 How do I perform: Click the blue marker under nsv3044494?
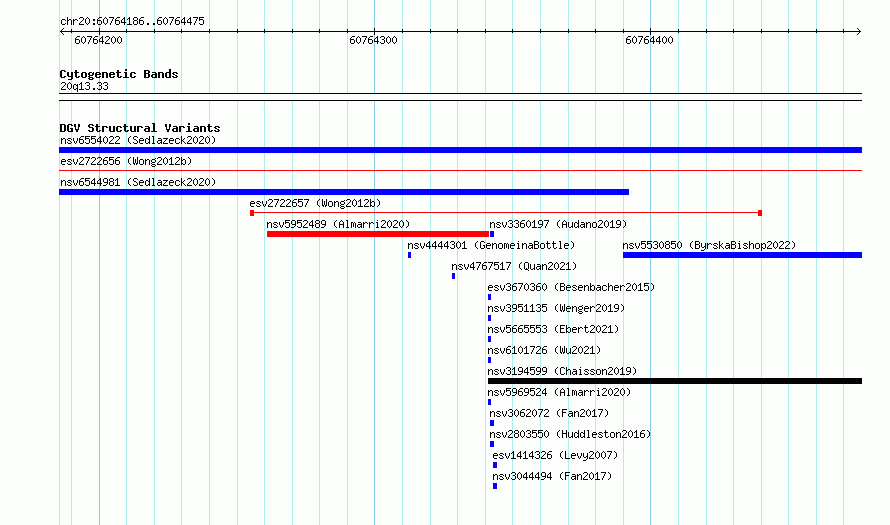click(x=495, y=486)
